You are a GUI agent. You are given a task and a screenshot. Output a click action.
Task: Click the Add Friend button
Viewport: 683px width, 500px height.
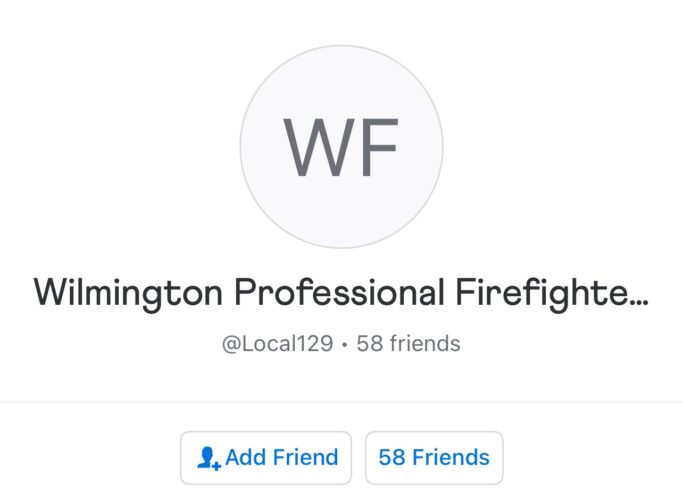(x=266, y=458)
